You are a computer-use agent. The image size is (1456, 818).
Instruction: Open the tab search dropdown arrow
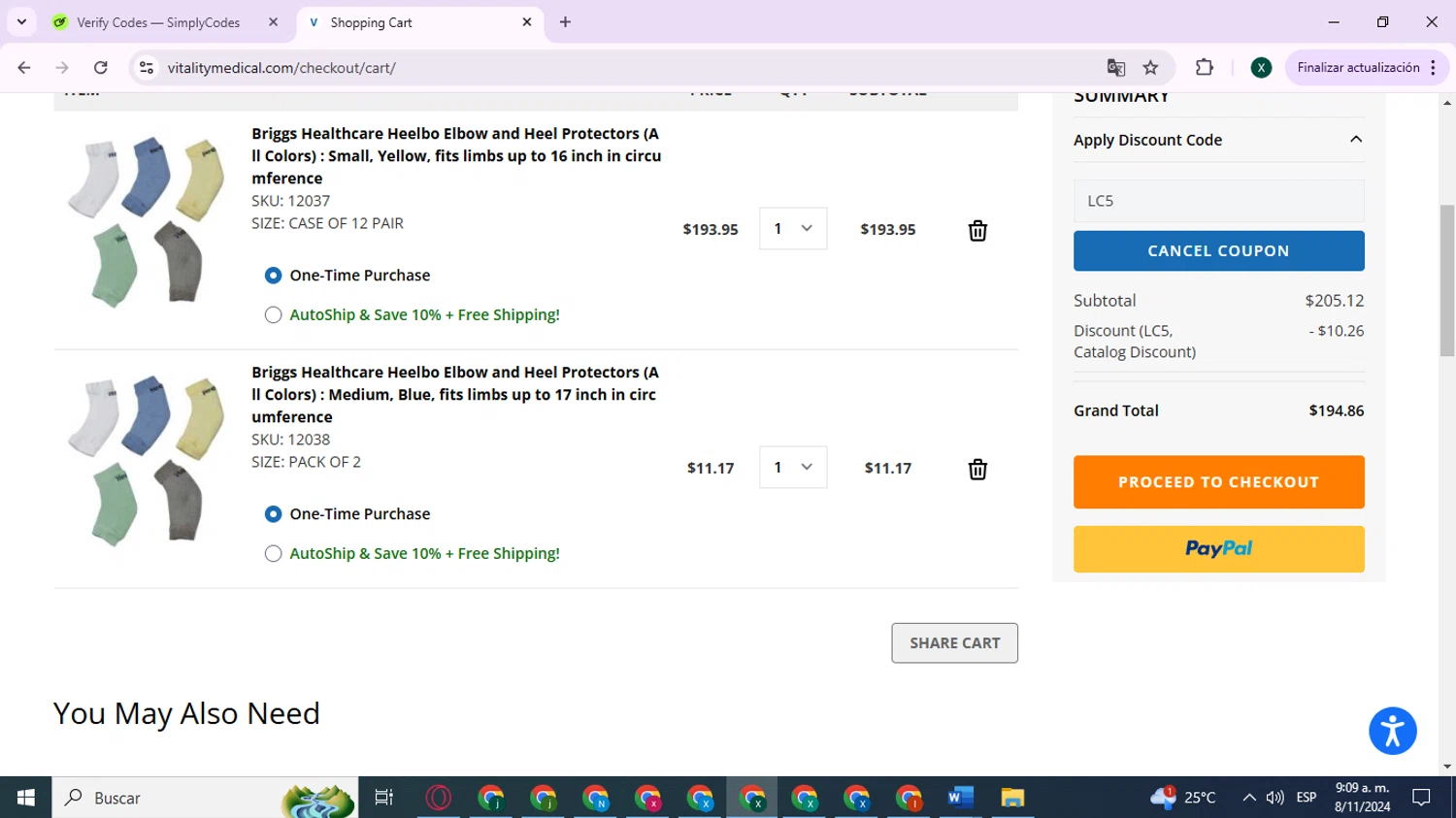(x=21, y=22)
